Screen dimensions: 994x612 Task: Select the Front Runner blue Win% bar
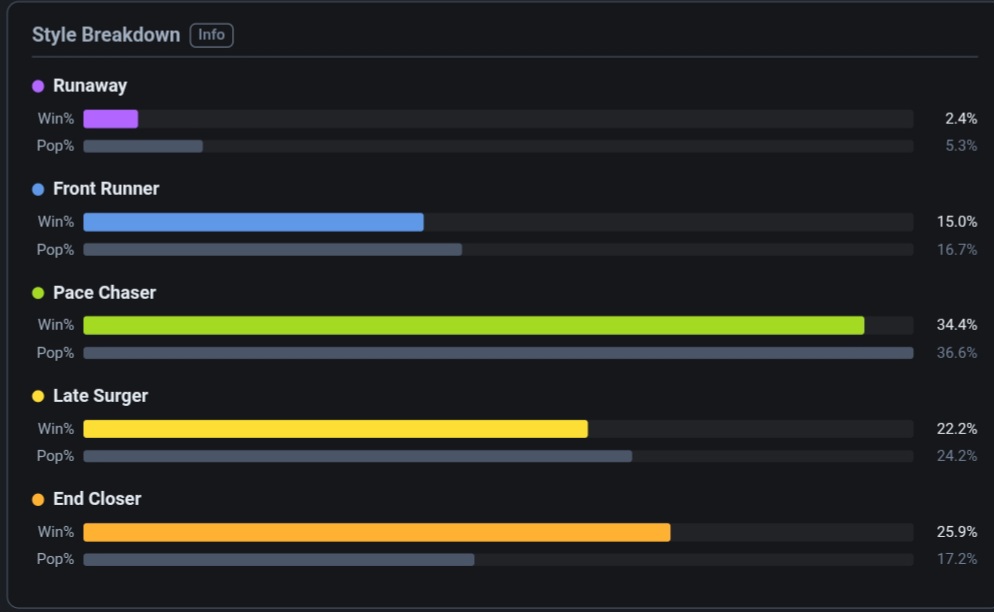(254, 222)
